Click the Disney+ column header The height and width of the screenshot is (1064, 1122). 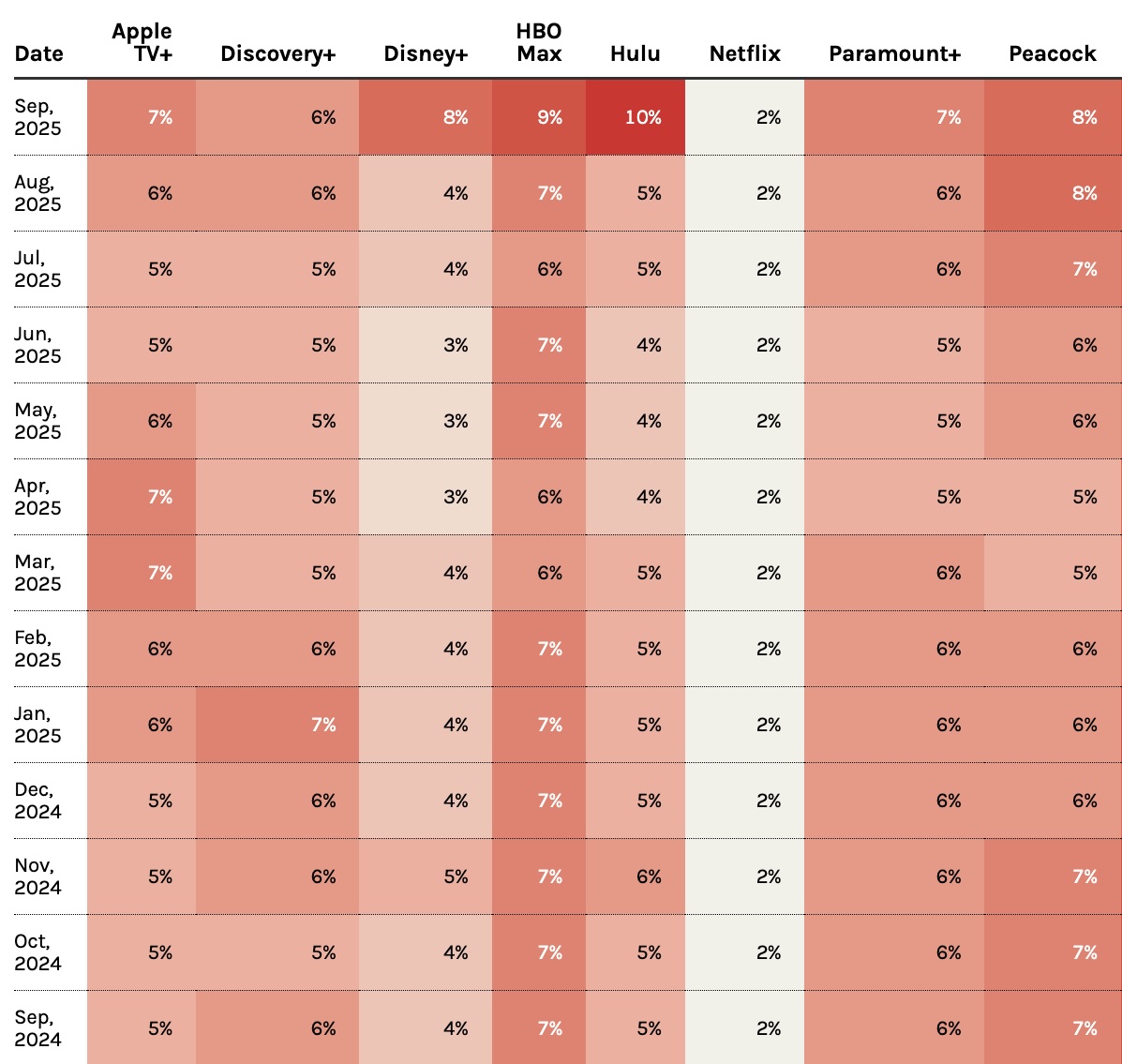click(426, 53)
